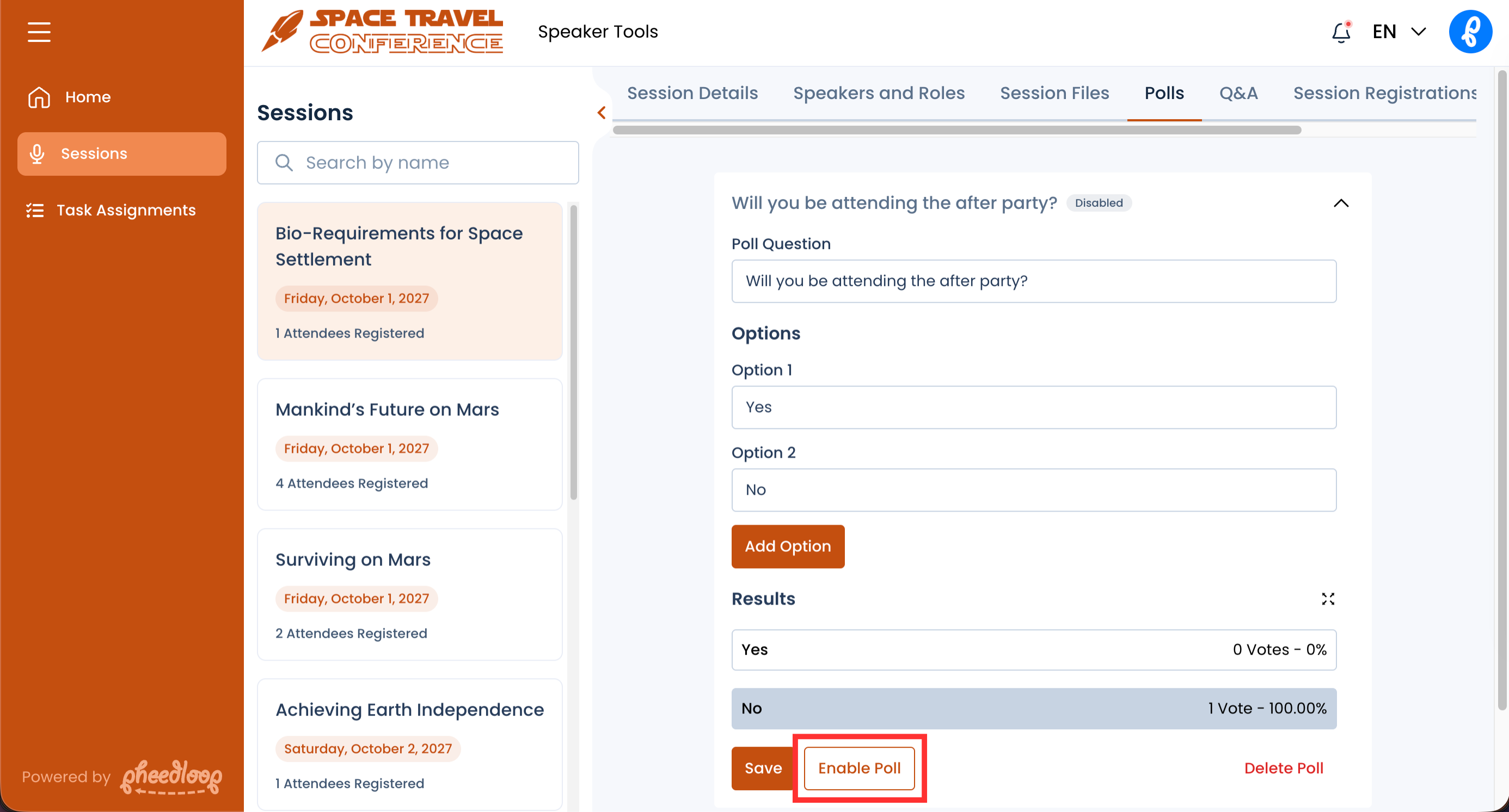Viewport: 1509px width, 812px height.
Task: Click the Search by name field
Action: 418,162
